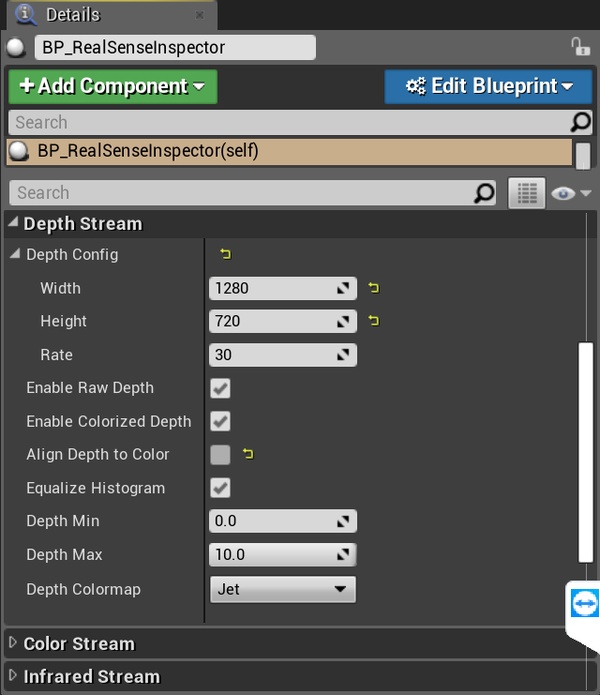This screenshot has height=695, width=600.
Task: Open the property matrix grid view
Action: coord(526,193)
